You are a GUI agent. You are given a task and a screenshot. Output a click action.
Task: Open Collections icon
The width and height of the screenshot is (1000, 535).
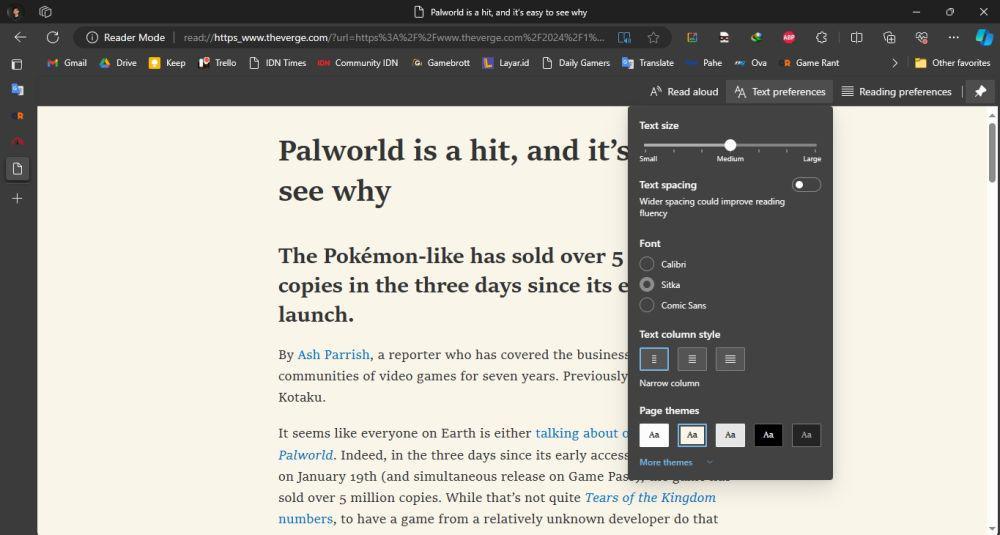(889, 38)
